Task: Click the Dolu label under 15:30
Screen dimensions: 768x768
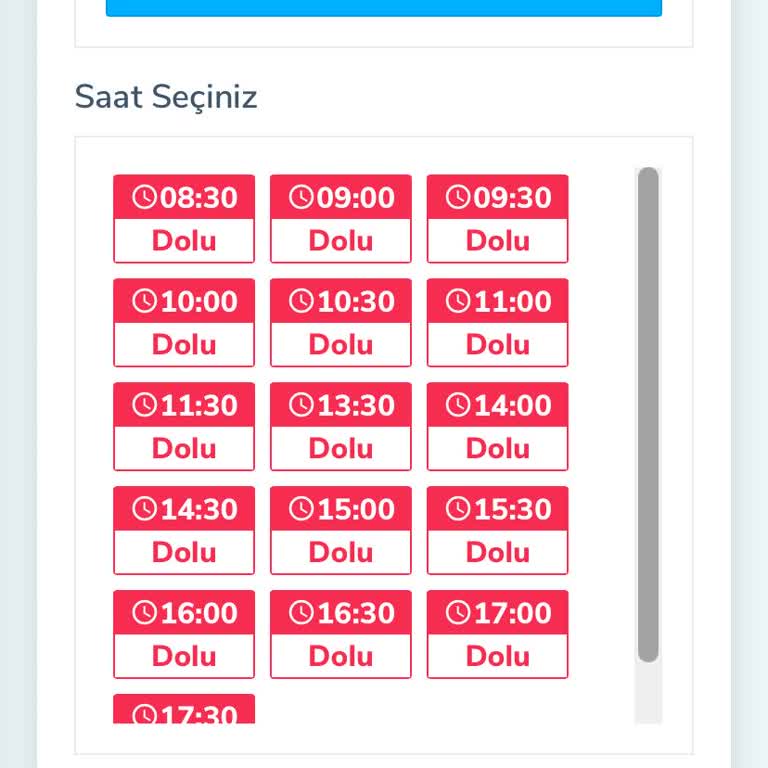Action: coord(497,553)
